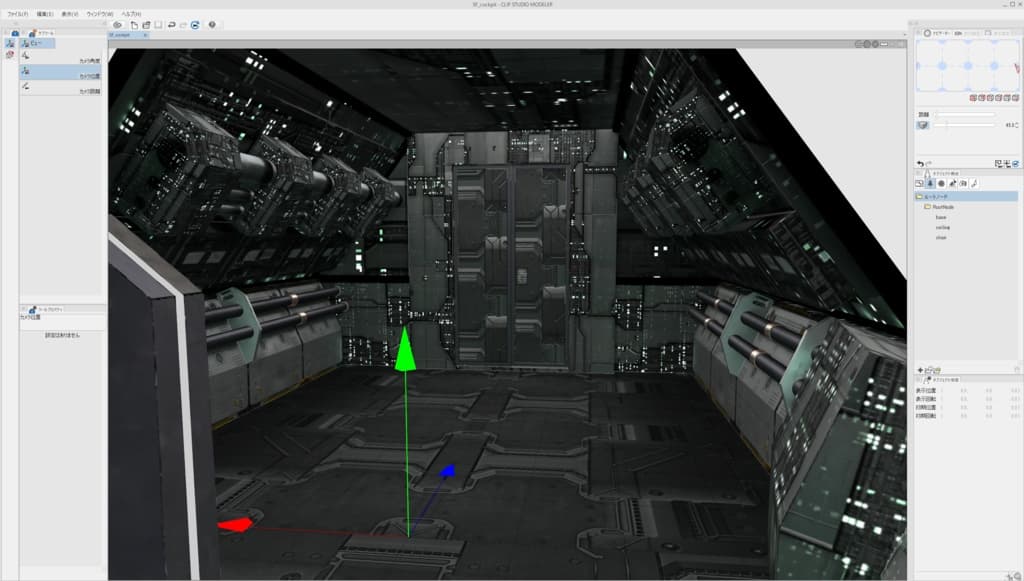Image resolution: width=1024 pixels, height=581 pixels.
Task: Open the サブツール palette tab
Action: click(x=42, y=33)
